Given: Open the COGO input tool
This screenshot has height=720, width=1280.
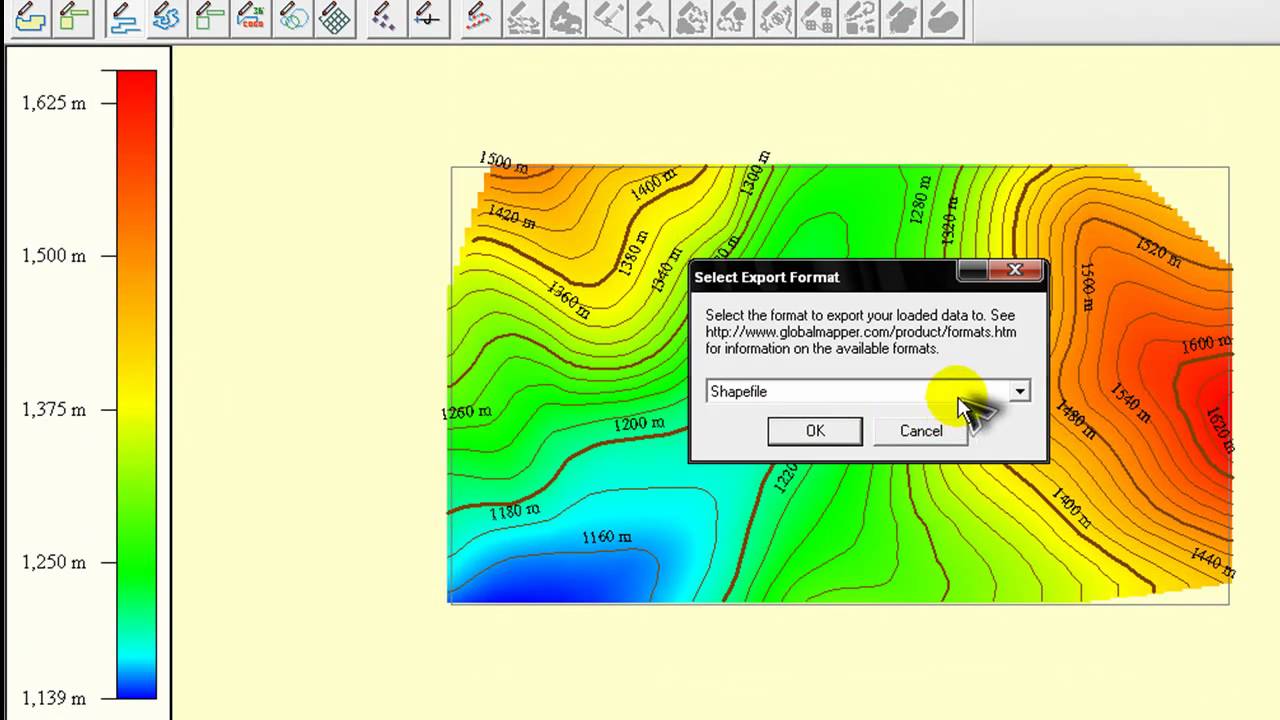Looking at the screenshot, I should click(x=251, y=17).
